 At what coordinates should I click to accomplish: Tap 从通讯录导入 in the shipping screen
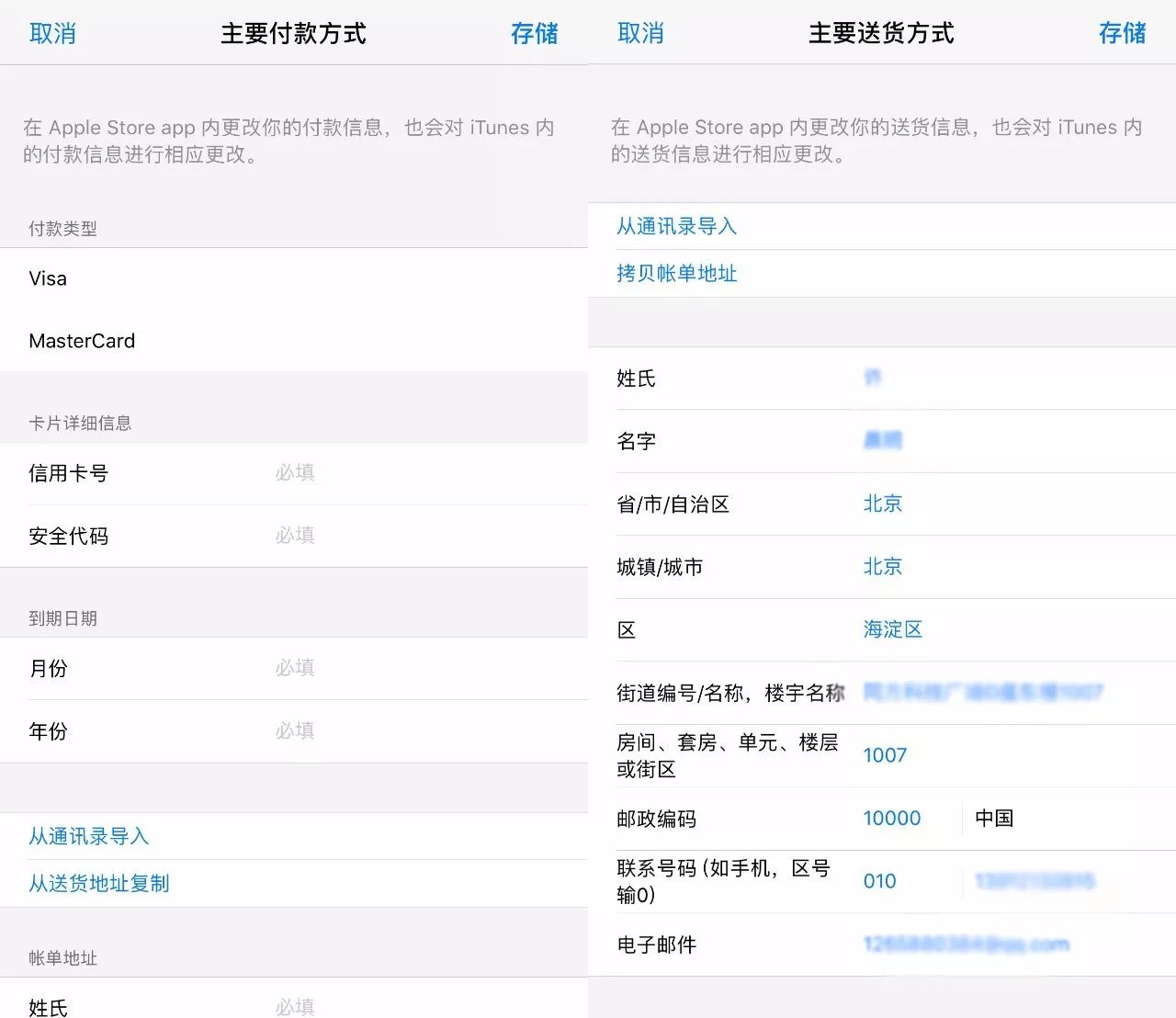[x=676, y=226]
